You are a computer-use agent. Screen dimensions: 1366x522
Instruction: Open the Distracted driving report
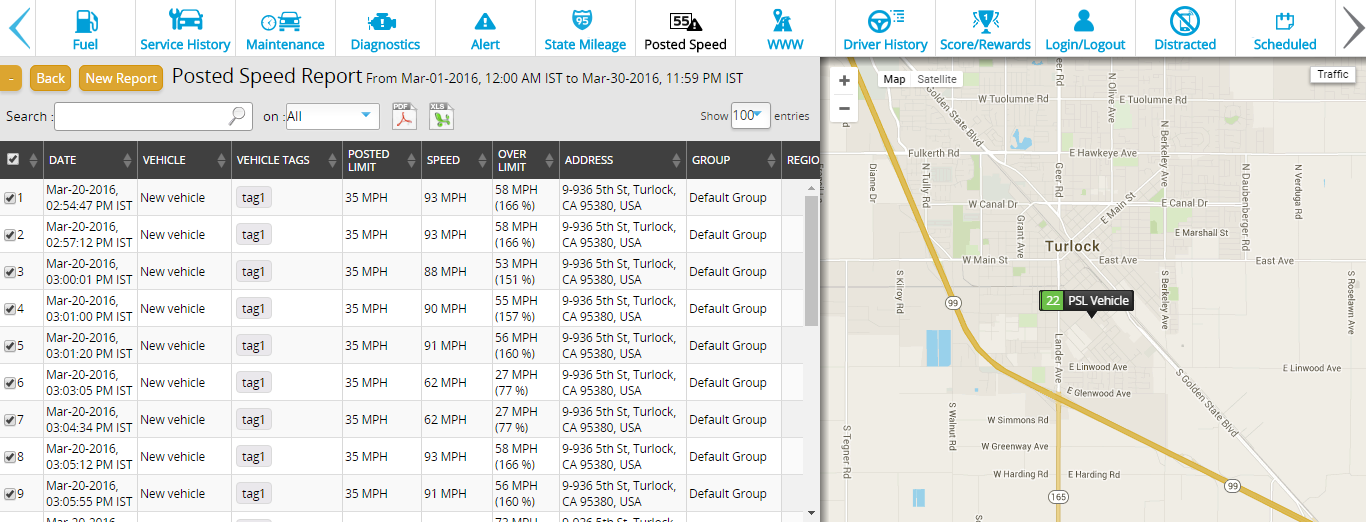coord(1185,28)
